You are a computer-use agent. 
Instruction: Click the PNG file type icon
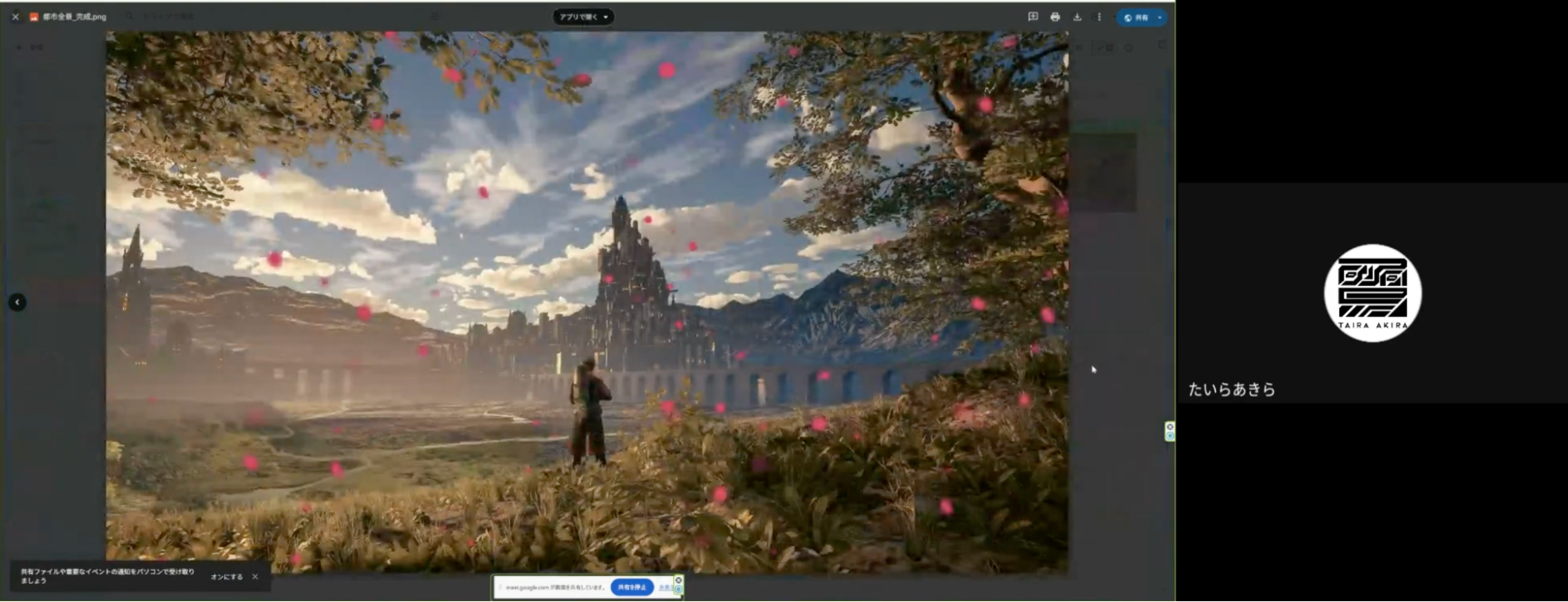click(34, 16)
